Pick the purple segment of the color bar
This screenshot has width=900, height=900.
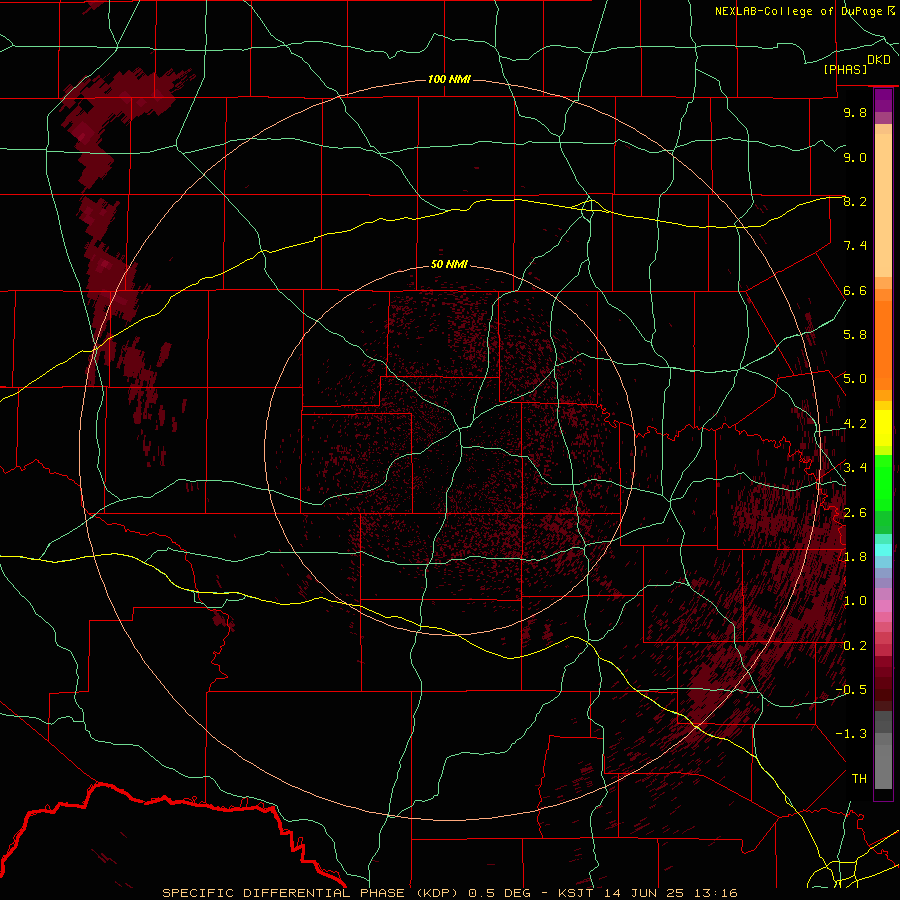(883, 100)
